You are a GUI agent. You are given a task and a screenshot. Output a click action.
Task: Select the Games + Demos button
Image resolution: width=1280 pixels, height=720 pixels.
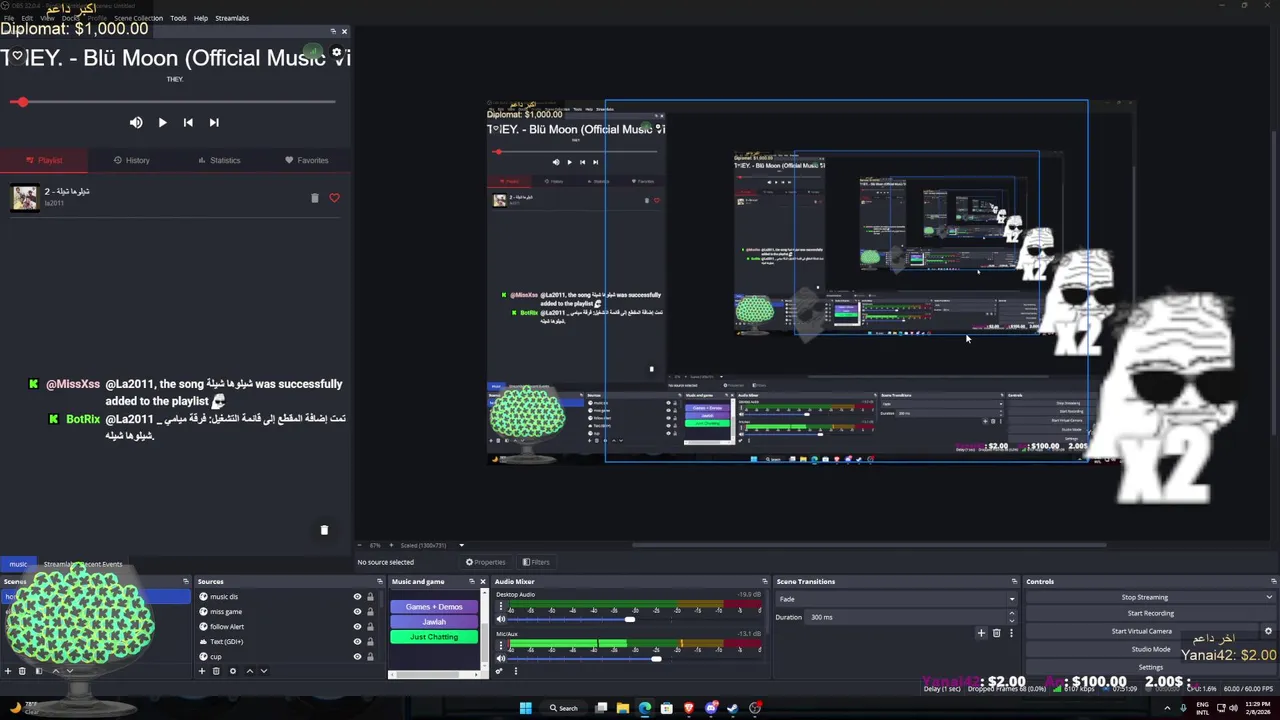(x=434, y=607)
